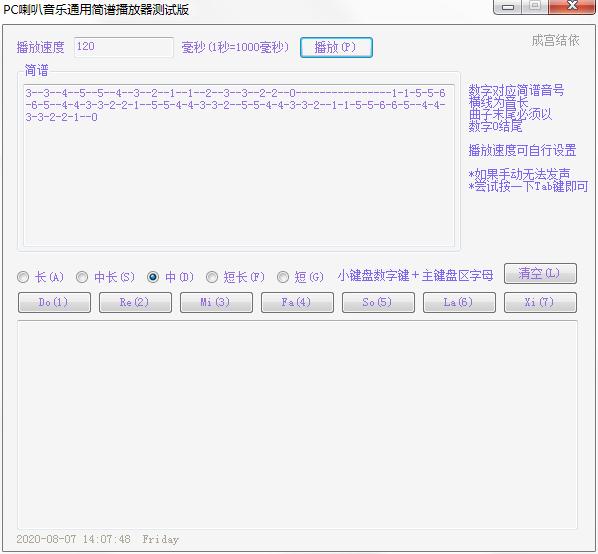Play the Do(1) note button
This screenshot has height=554, width=598.
(x=54, y=303)
